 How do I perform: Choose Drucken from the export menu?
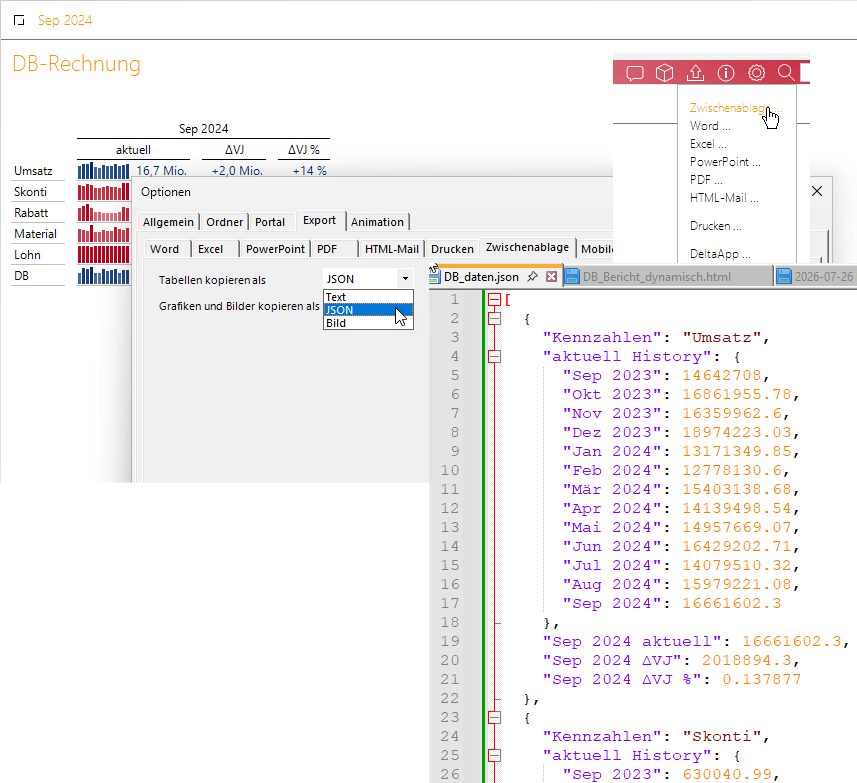715,226
